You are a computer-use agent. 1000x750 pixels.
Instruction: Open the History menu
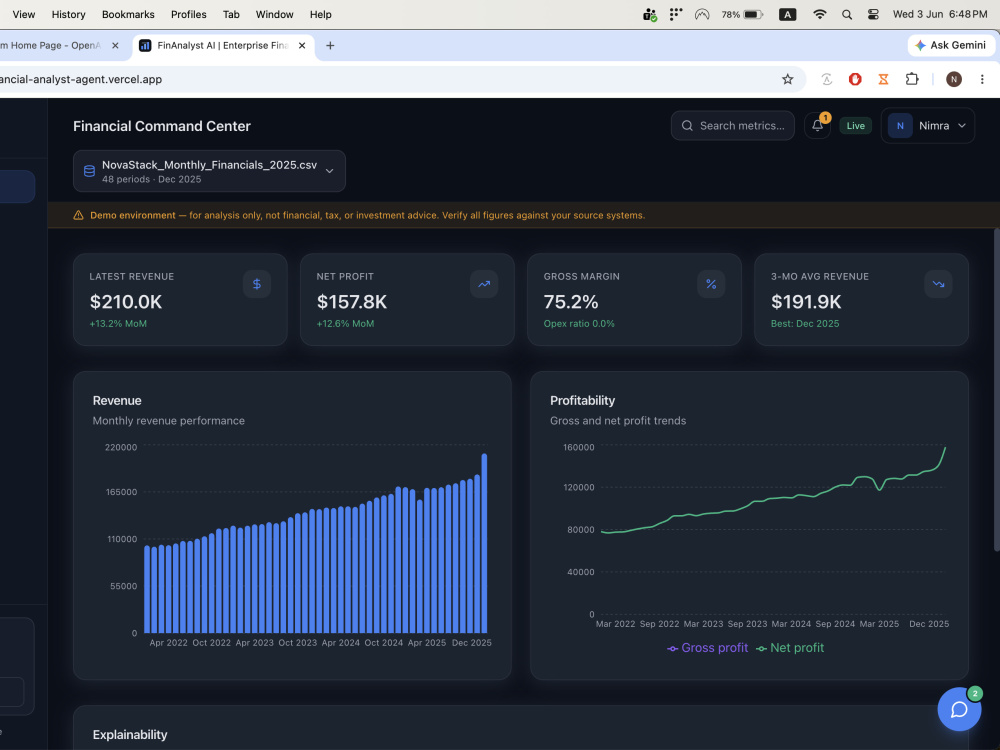(x=68, y=14)
